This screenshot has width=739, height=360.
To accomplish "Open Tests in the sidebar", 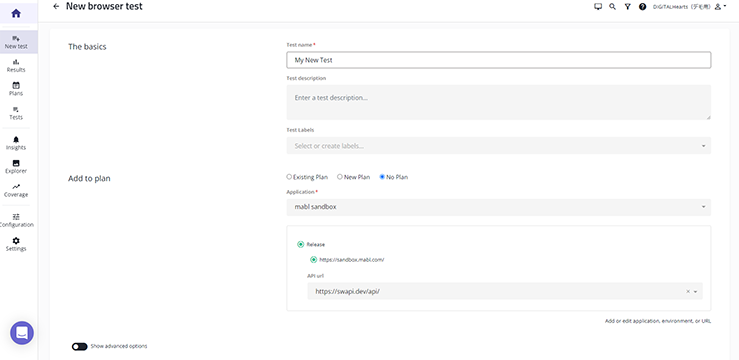I will [16, 113].
